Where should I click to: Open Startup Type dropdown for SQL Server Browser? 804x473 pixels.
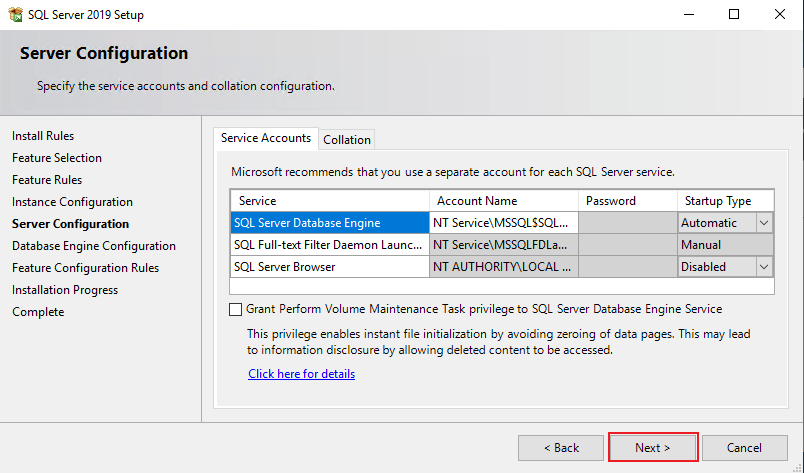[764, 267]
